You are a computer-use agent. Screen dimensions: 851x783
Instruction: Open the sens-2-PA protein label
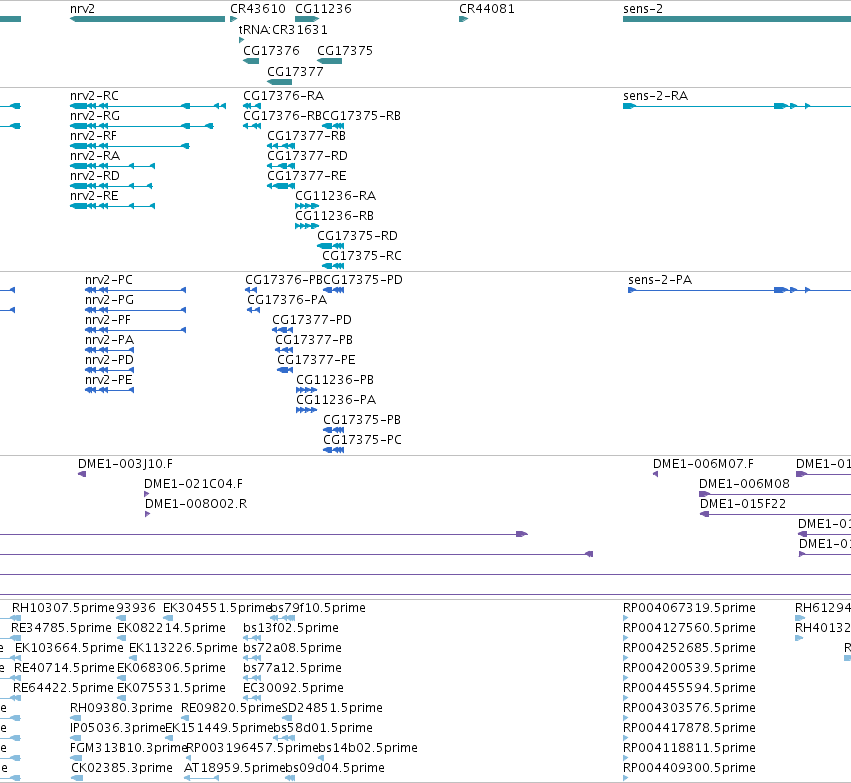point(660,280)
